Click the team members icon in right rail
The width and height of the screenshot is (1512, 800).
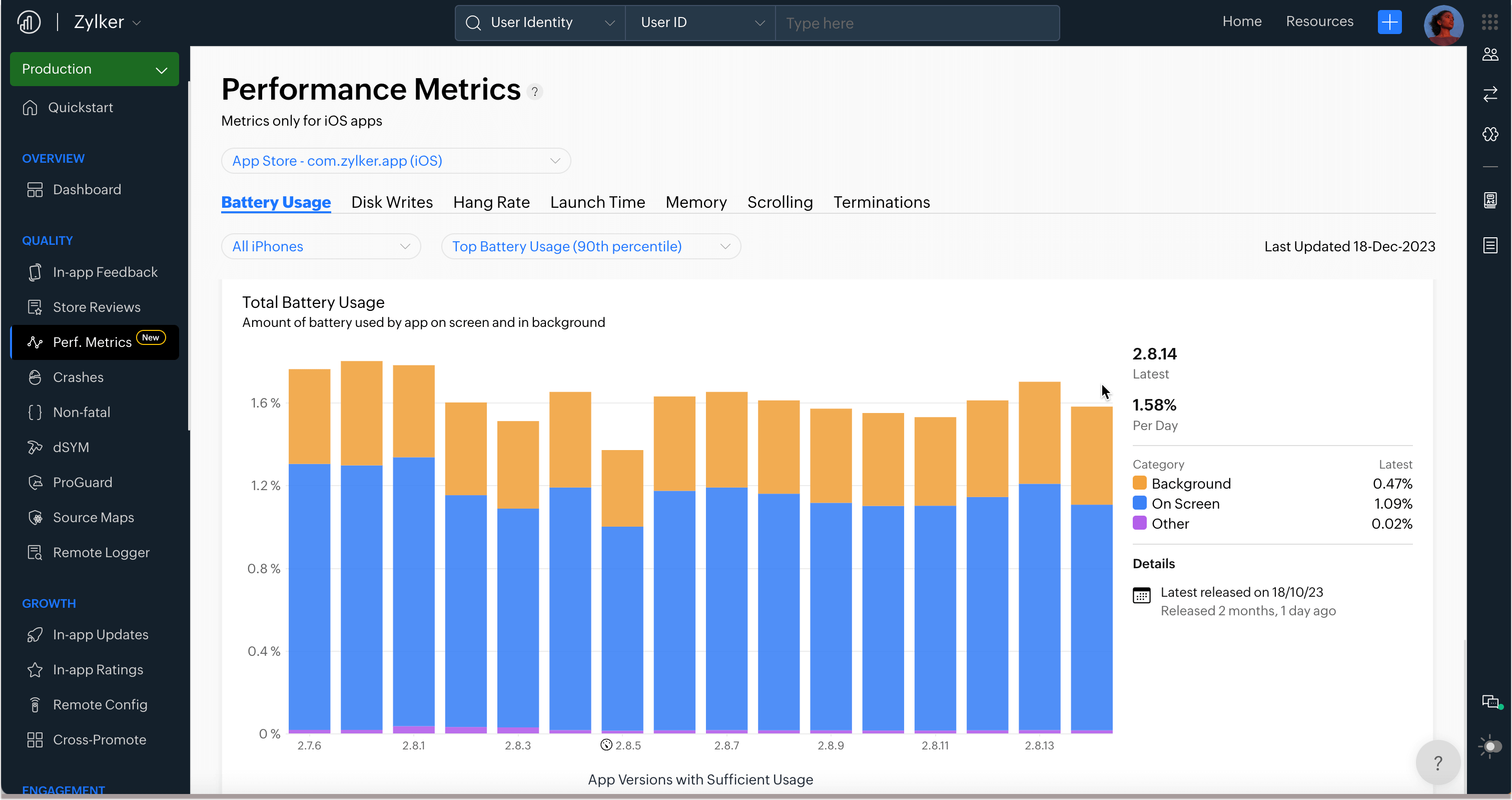click(x=1489, y=55)
